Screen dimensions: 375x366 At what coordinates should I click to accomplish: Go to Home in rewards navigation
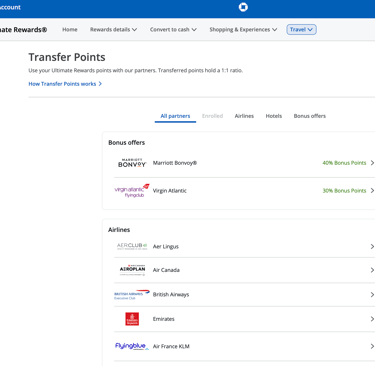70,30
